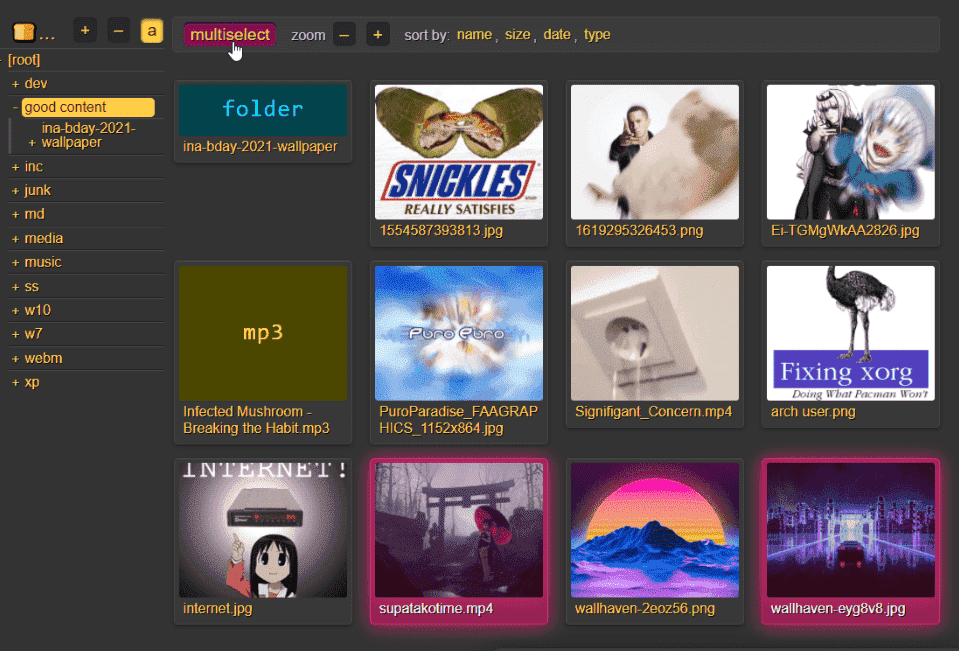Toggle the 'a' button in sidebar header
Viewport: 959px width, 651px height.
click(152, 31)
